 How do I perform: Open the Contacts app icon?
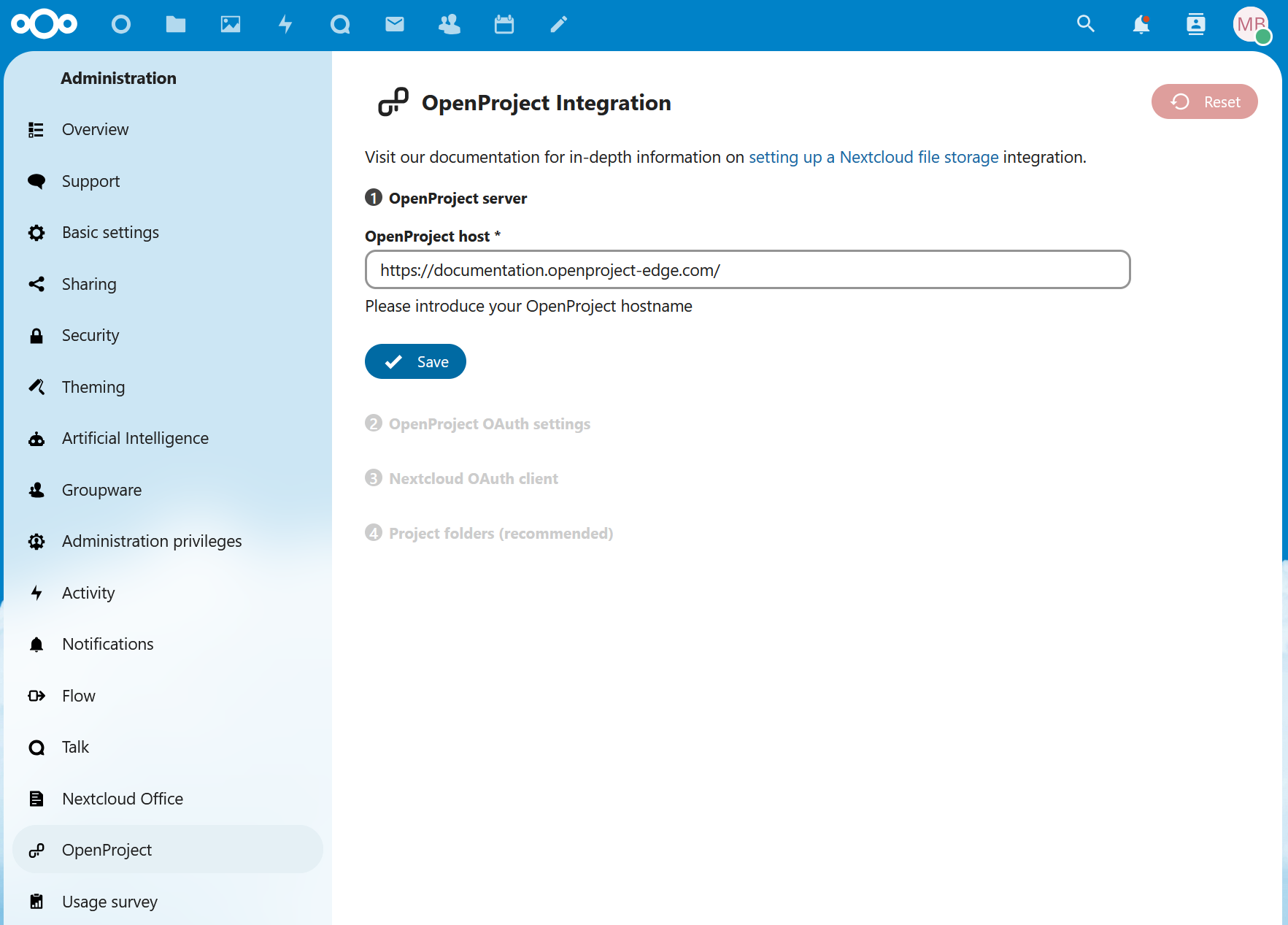point(450,24)
